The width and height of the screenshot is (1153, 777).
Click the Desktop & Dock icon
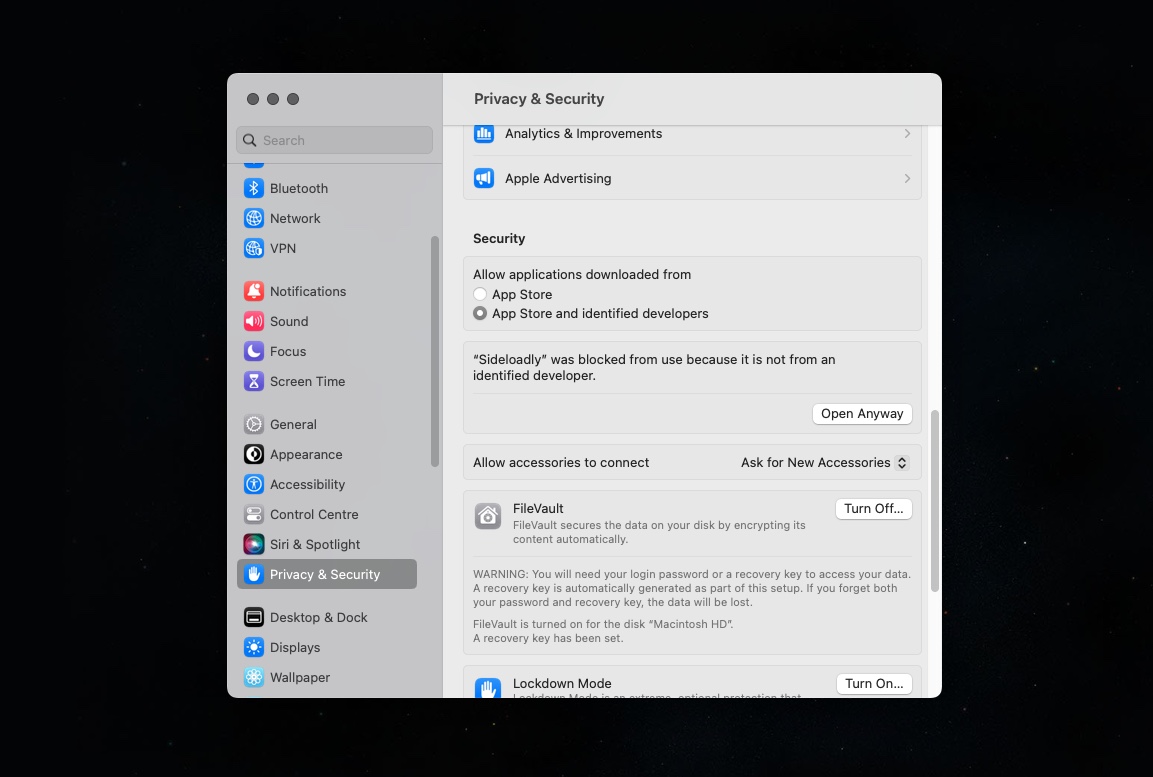254,617
